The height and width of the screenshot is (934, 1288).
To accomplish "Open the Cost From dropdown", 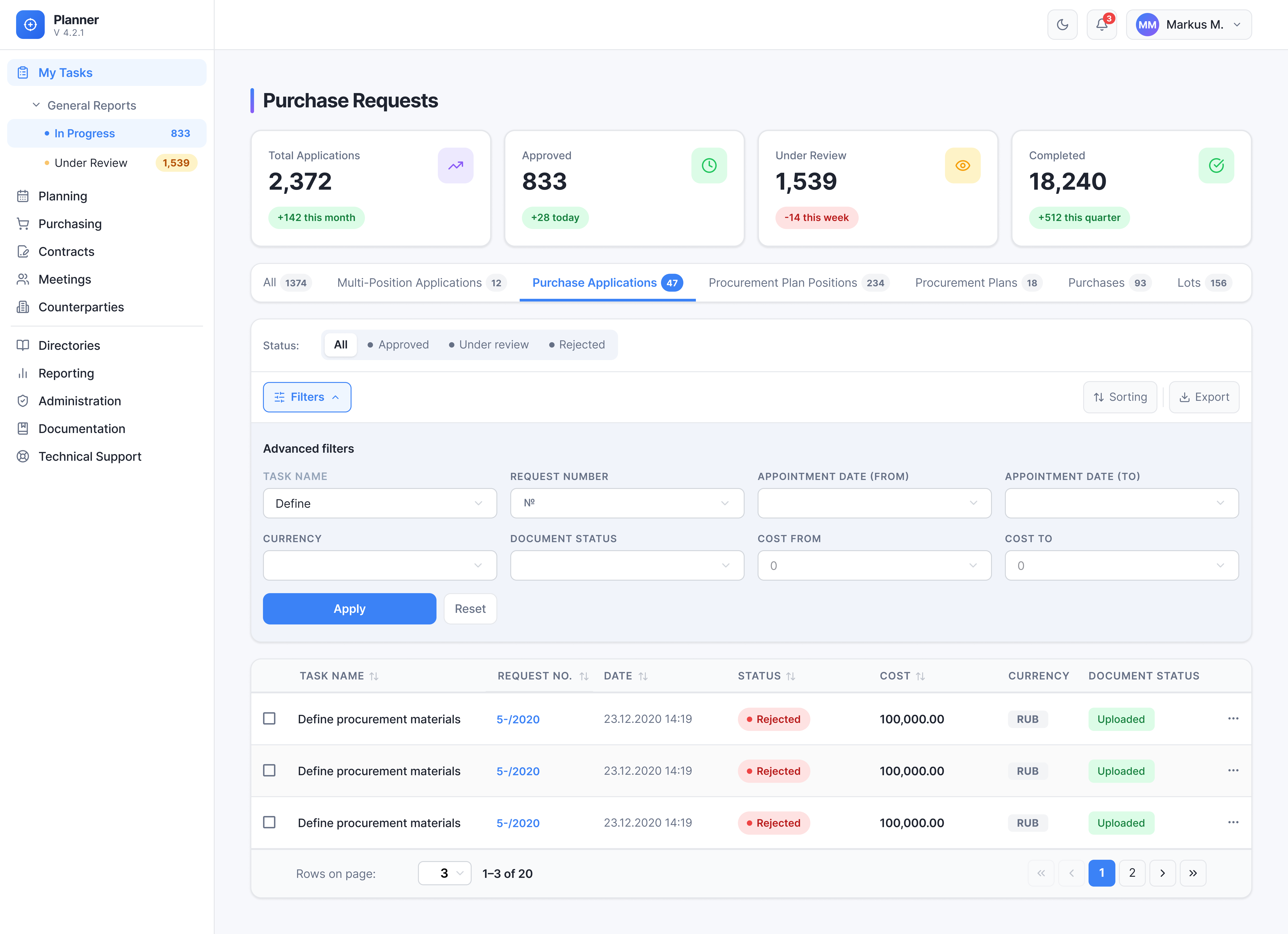I will click(875, 565).
